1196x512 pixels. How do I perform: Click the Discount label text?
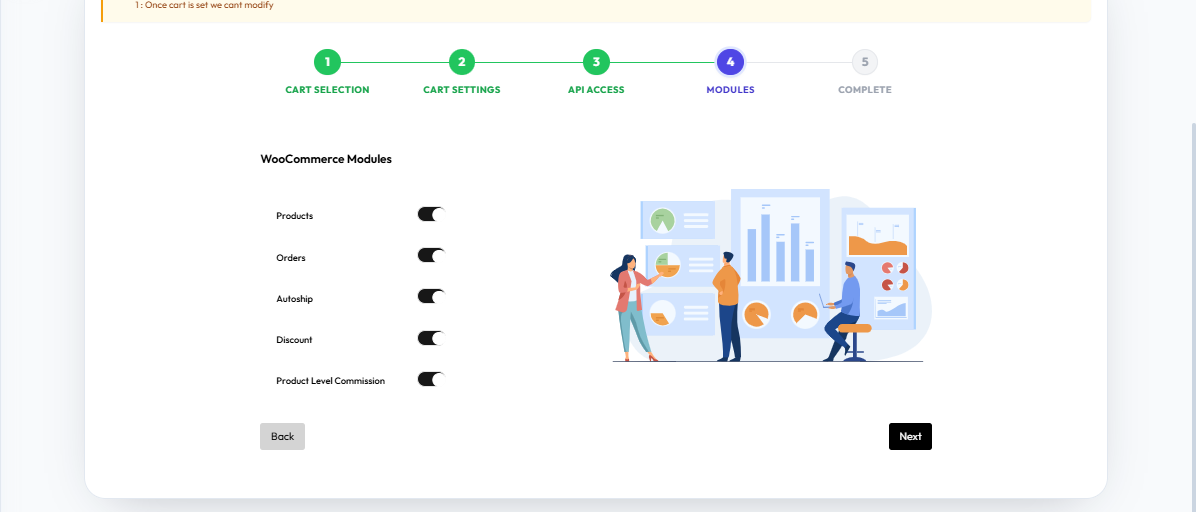click(x=294, y=340)
